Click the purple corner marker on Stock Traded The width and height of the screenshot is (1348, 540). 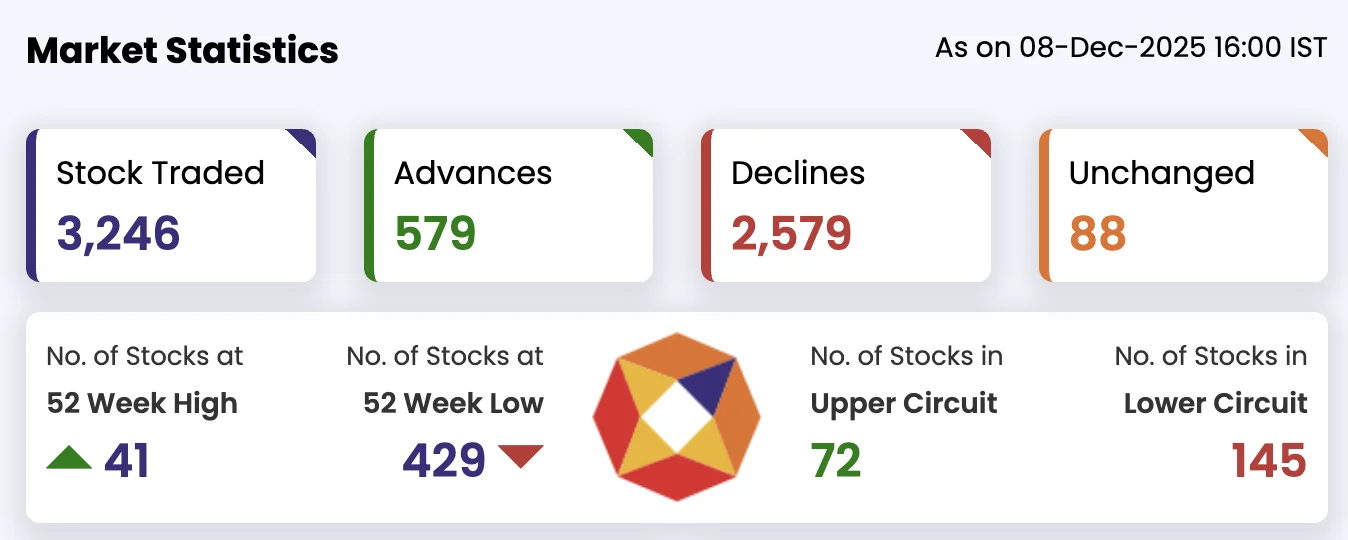(304, 141)
